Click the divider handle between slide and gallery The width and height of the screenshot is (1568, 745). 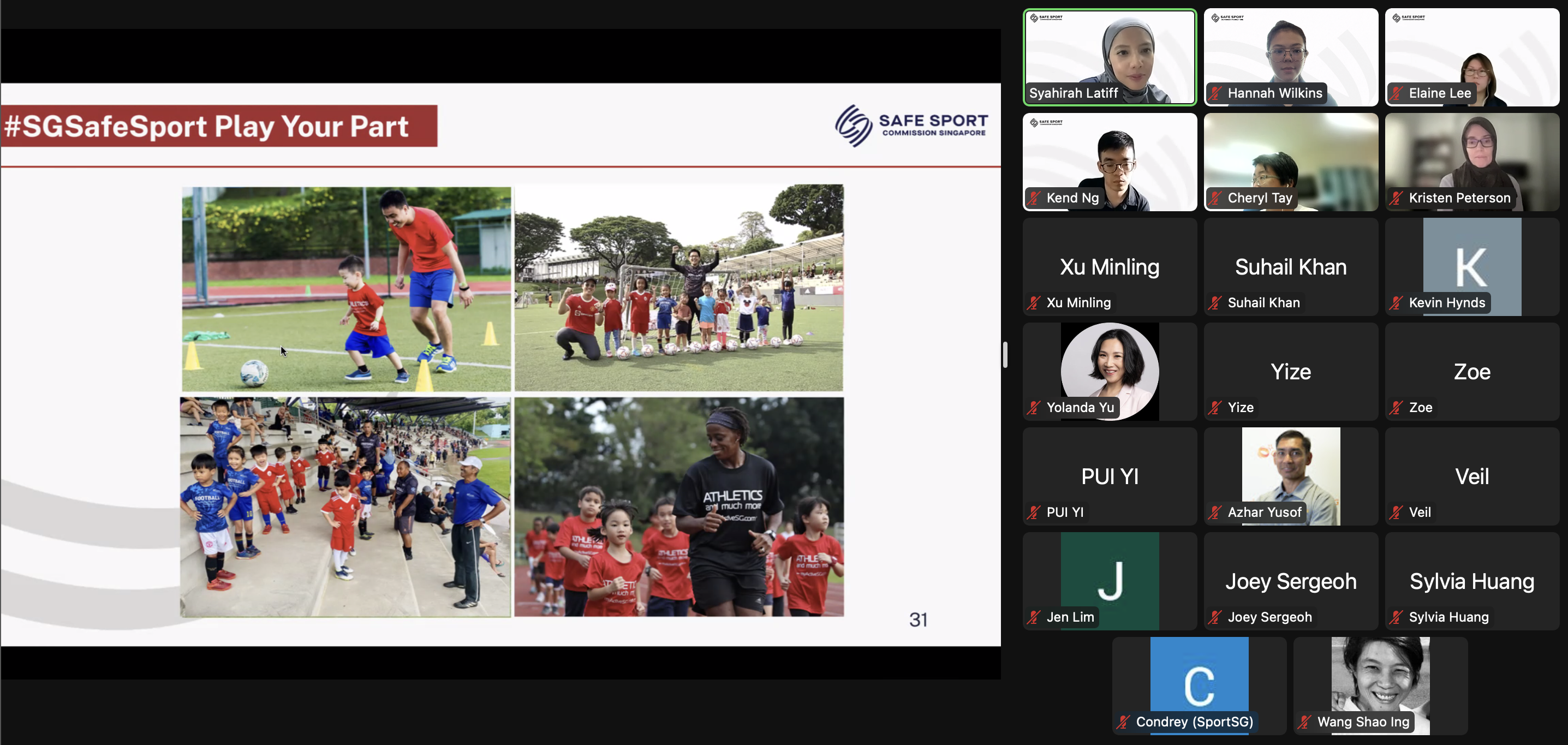[1005, 355]
